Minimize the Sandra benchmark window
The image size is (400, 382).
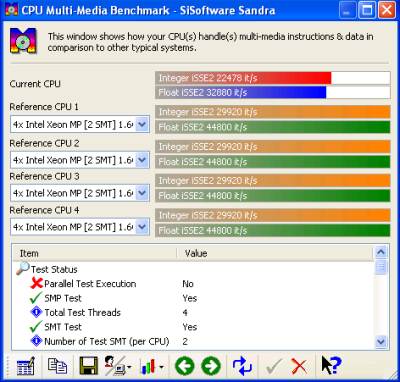(x=348, y=10)
